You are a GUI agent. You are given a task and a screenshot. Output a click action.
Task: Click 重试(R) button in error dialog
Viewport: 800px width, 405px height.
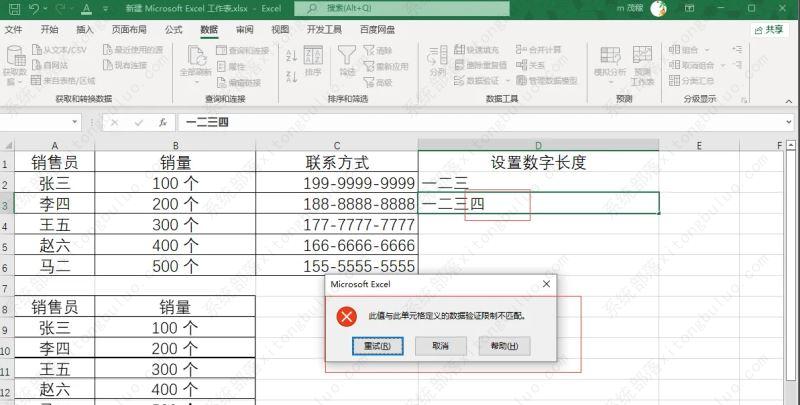tap(377, 345)
